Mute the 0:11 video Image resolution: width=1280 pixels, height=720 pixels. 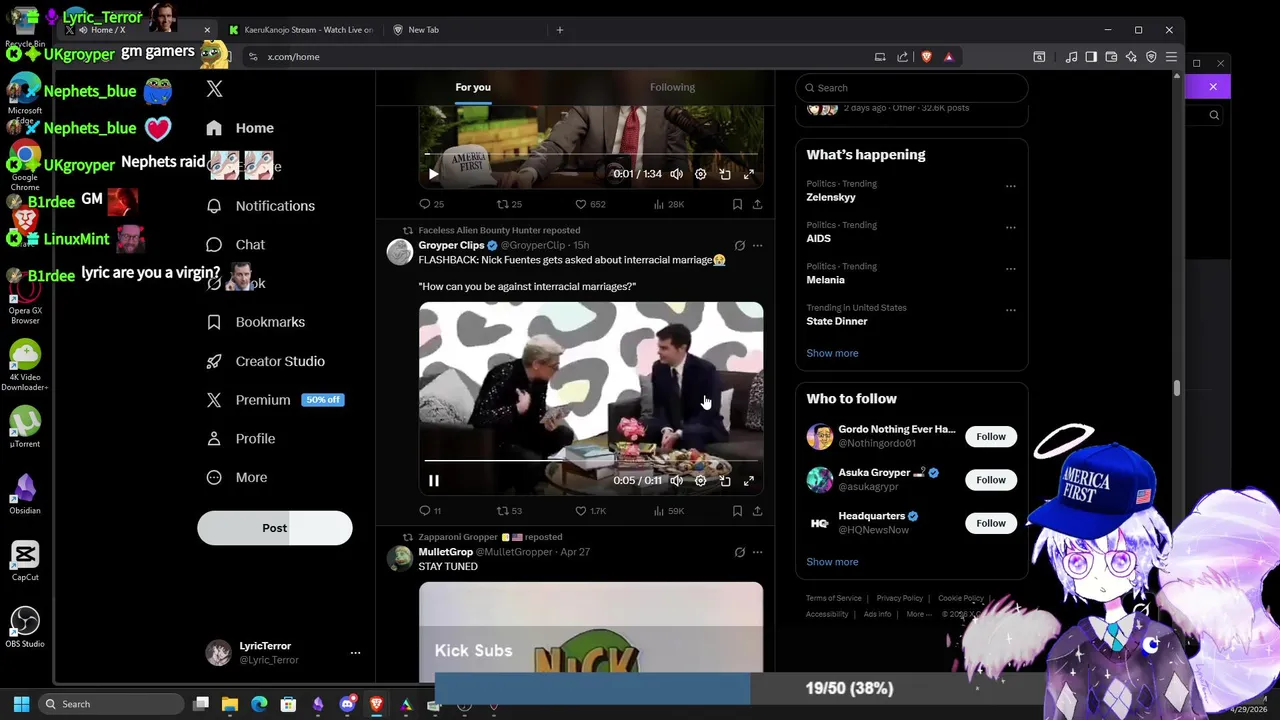coord(676,481)
